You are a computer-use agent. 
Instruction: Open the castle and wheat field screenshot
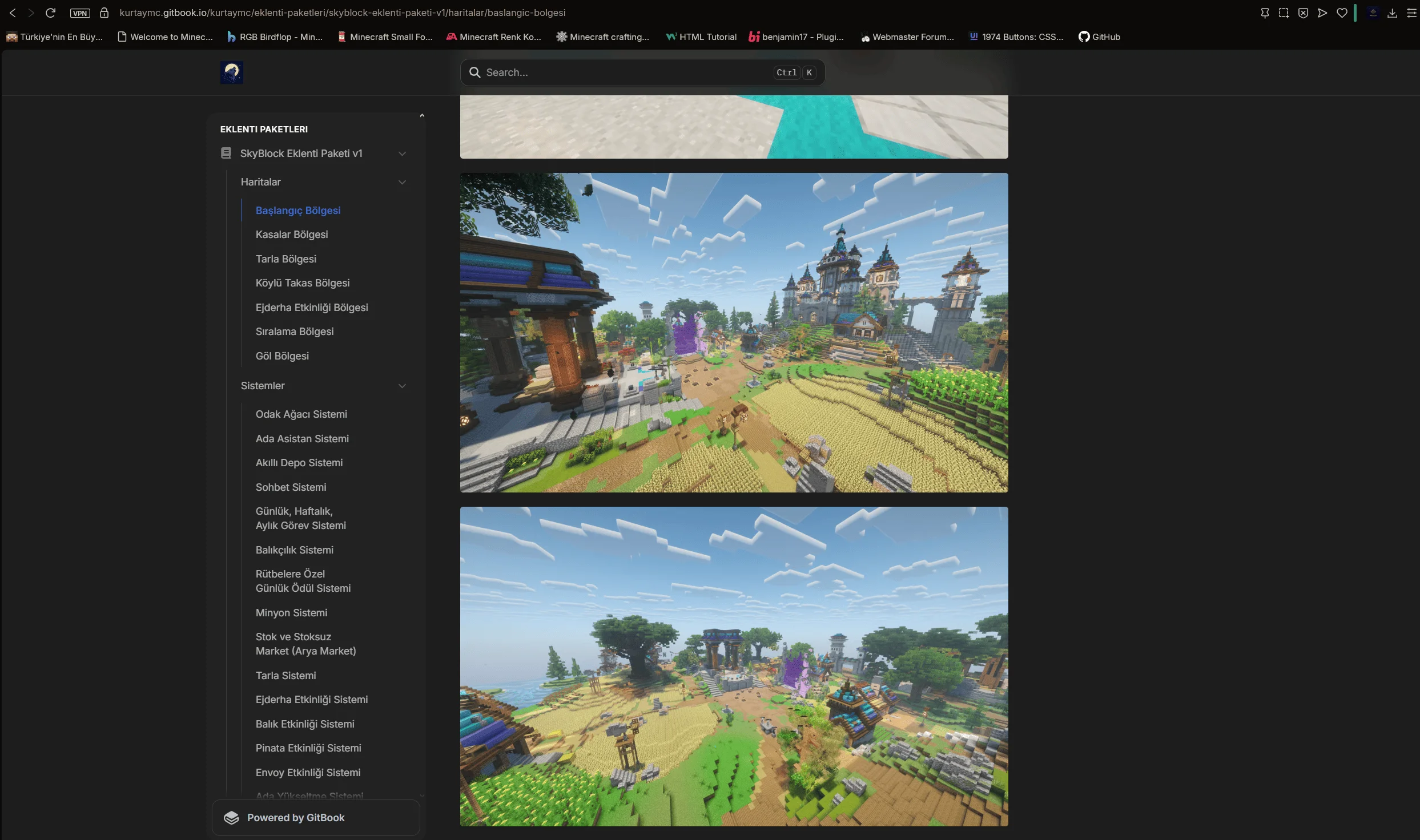coord(734,333)
